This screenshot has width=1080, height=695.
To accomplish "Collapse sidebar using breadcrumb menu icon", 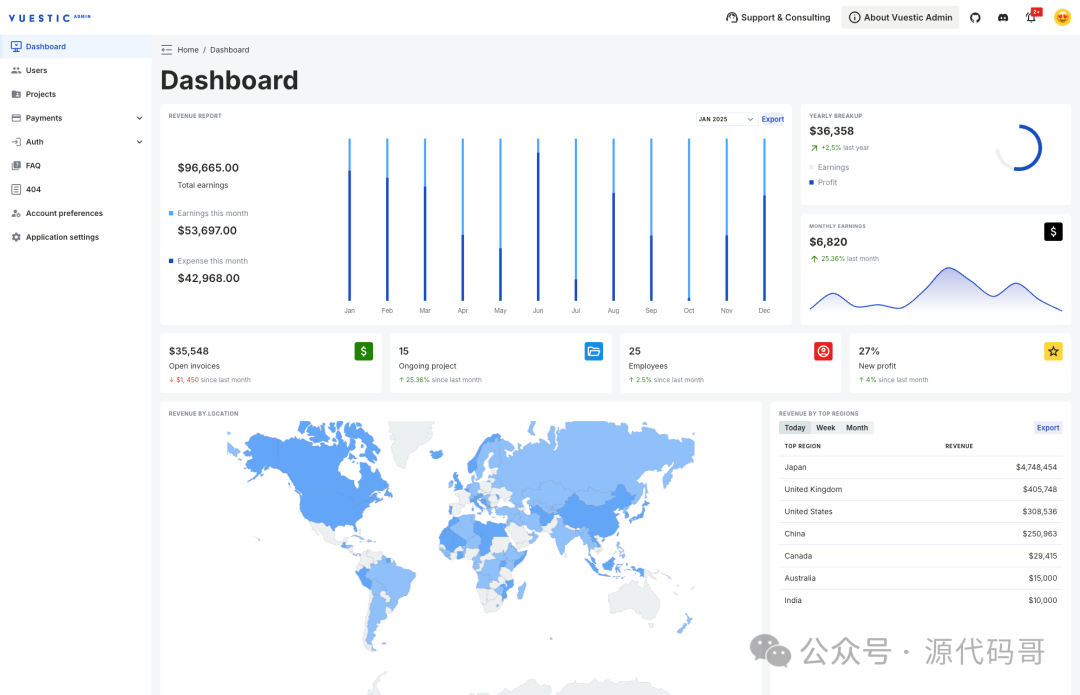I will 166,49.
